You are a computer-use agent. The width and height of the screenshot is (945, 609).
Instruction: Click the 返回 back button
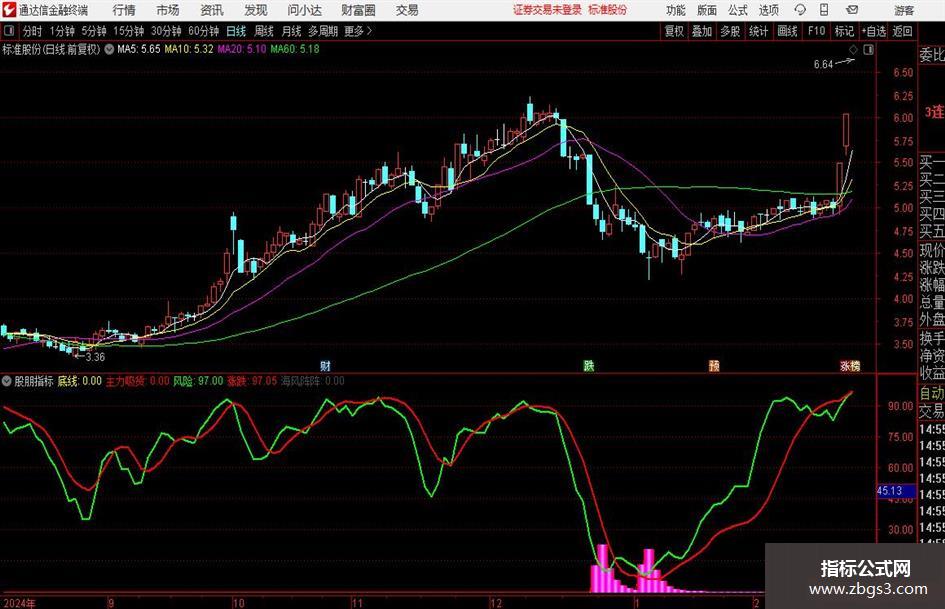click(902, 31)
